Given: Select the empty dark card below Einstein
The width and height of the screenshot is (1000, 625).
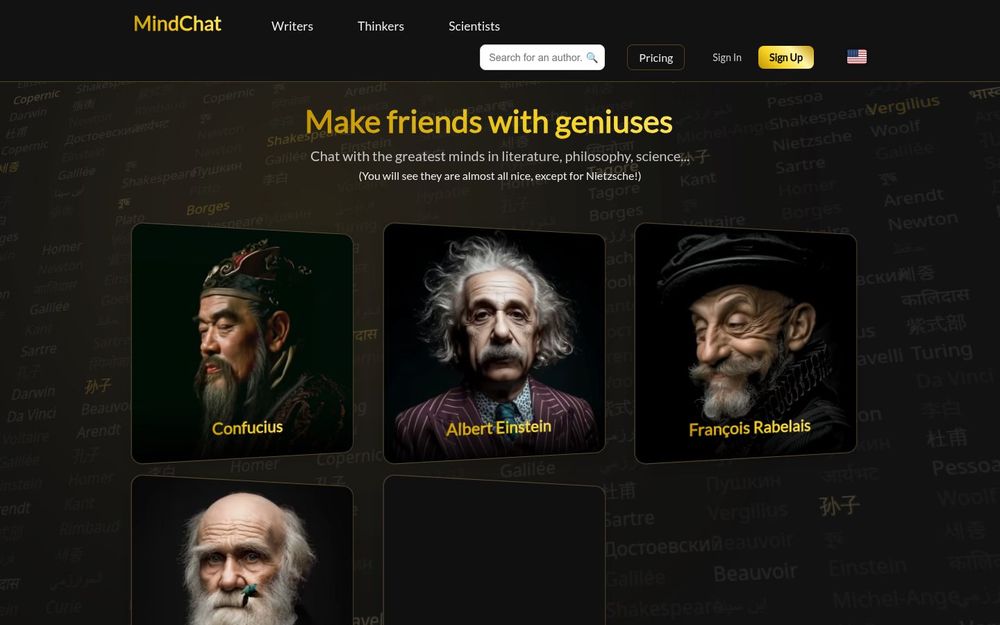Looking at the screenshot, I should 494,550.
